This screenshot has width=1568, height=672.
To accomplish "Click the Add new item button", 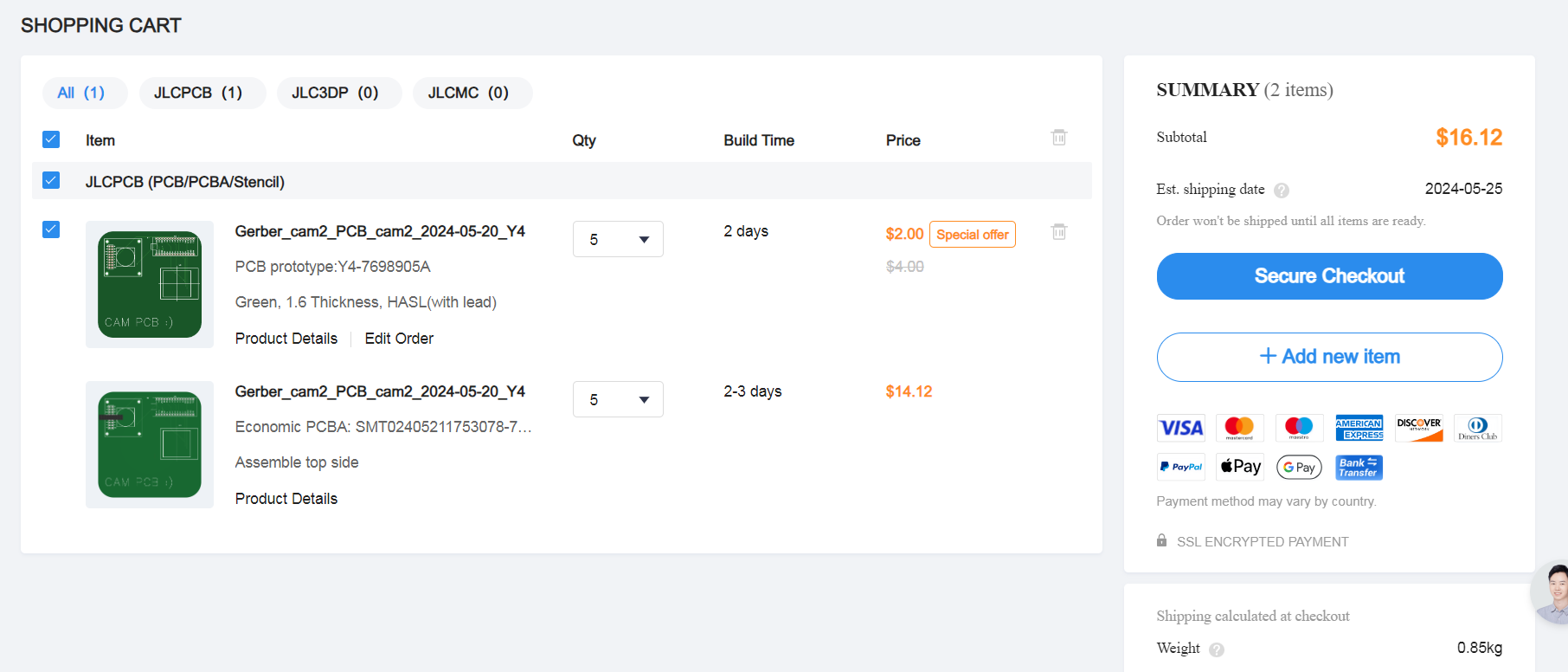I will tap(1329, 357).
